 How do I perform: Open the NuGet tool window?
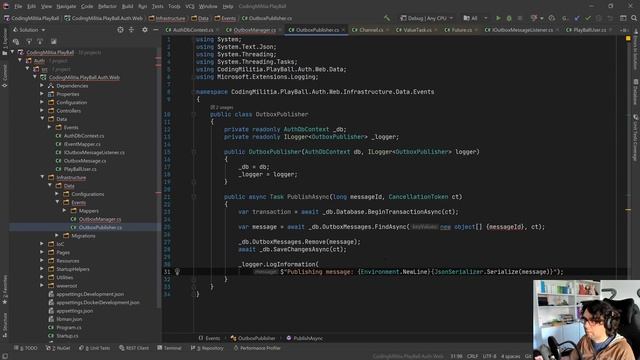click(58, 348)
